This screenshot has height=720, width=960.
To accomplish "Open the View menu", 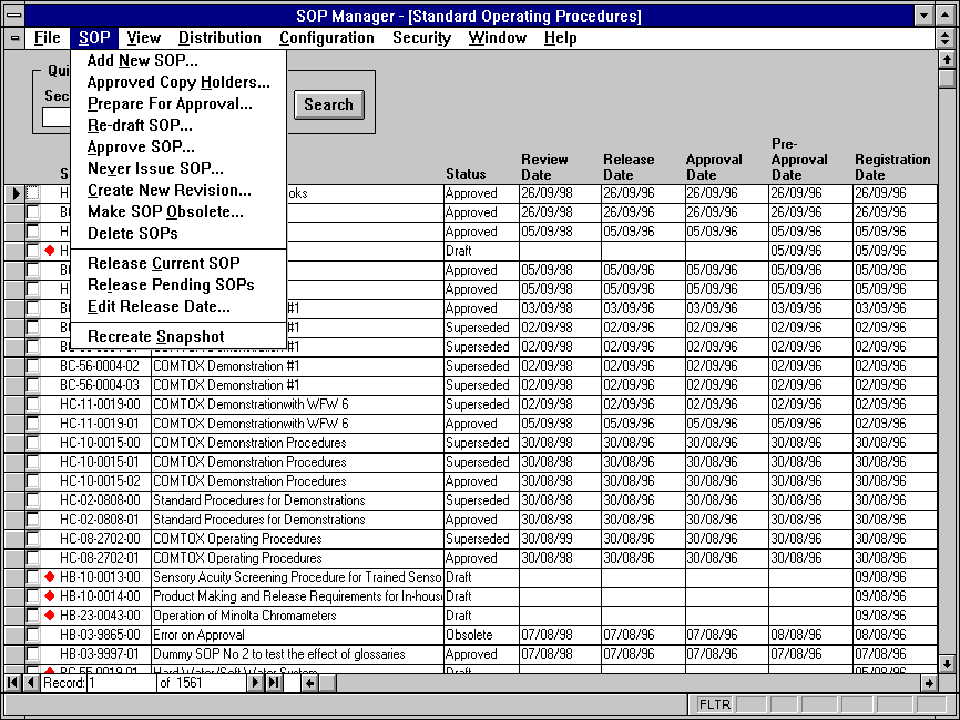I will pos(144,38).
